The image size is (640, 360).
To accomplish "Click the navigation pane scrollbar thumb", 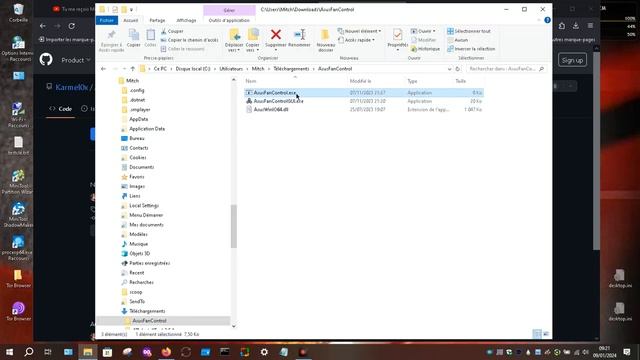I will coord(234,226).
